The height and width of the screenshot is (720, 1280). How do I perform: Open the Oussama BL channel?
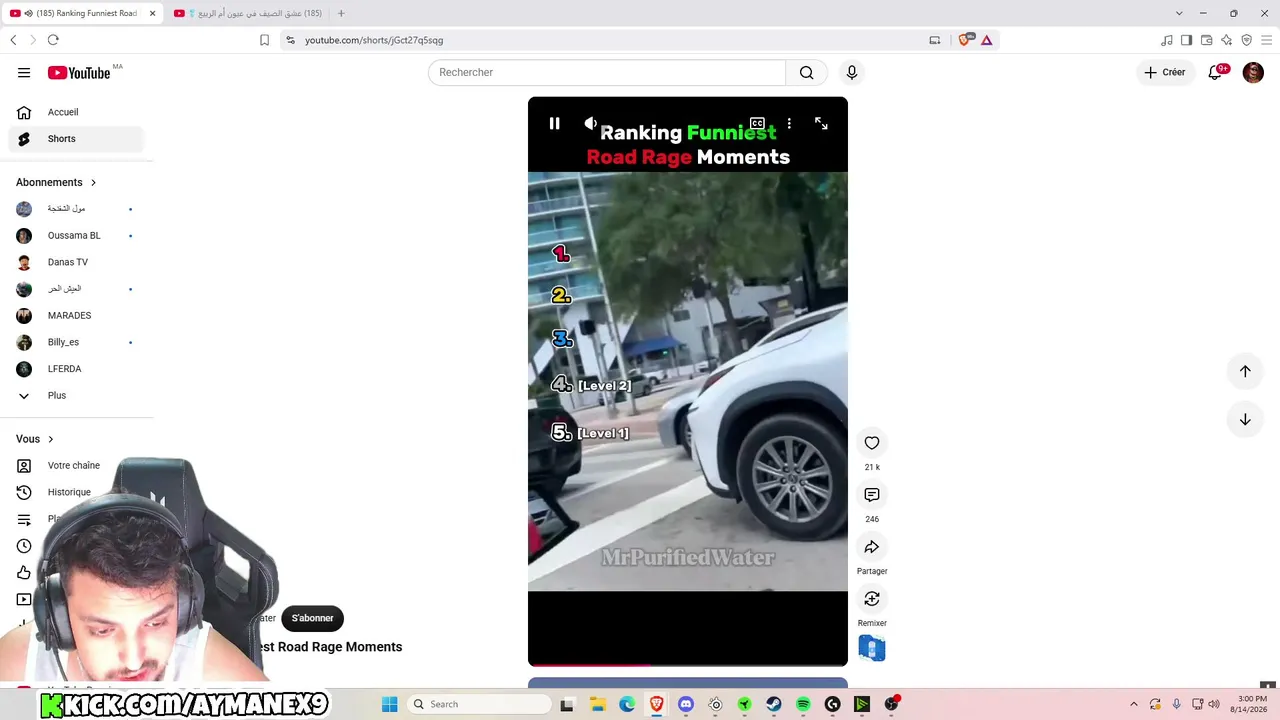coord(75,236)
